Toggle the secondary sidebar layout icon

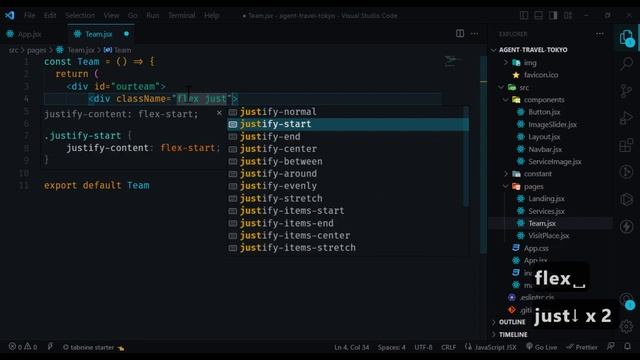click(553, 16)
